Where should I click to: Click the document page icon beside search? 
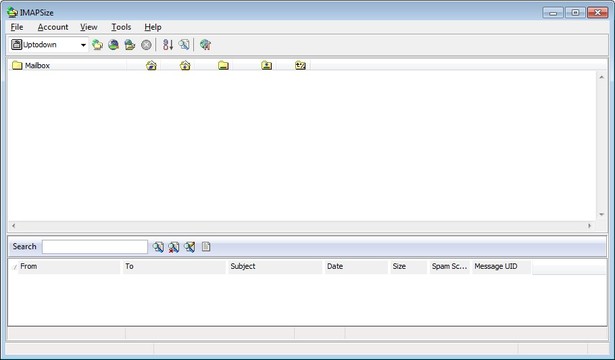pyautogui.click(x=206, y=247)
